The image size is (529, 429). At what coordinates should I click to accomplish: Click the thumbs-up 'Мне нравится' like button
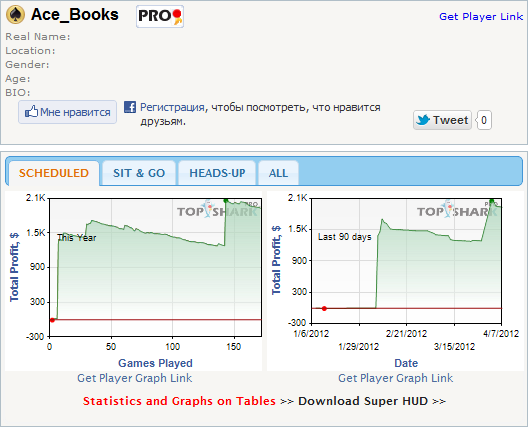click(x=67, y=112)
